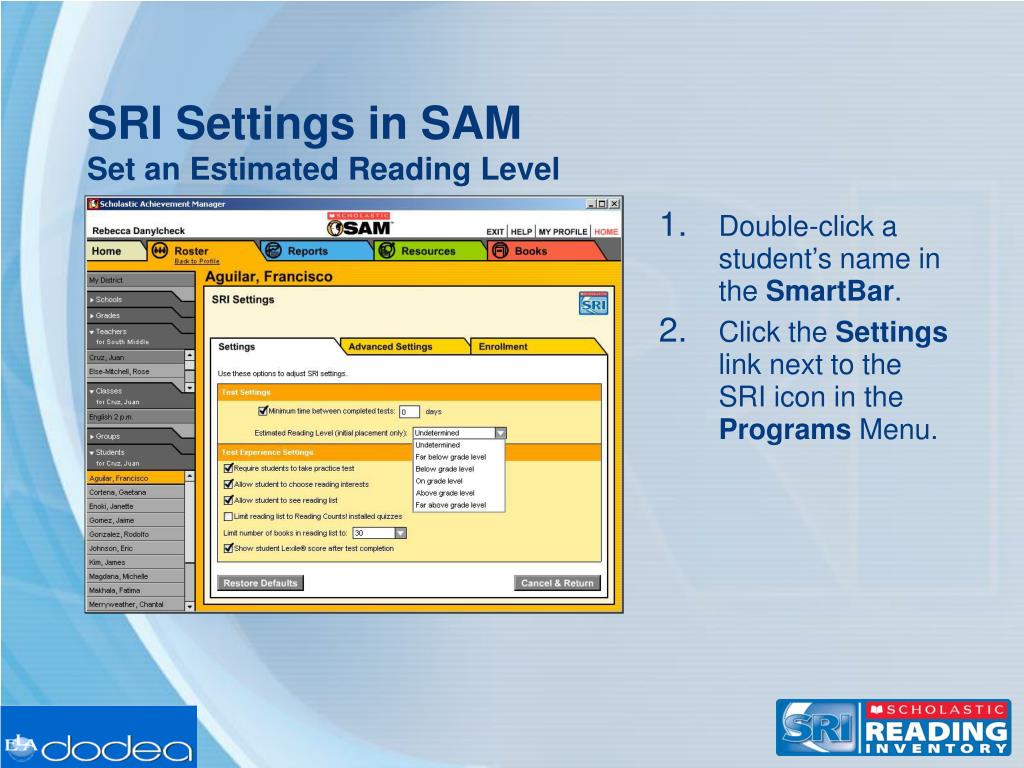This screenshot has width=1024, height=768.
Task: Click teachers list scroll down arrow
Action: 189,387
